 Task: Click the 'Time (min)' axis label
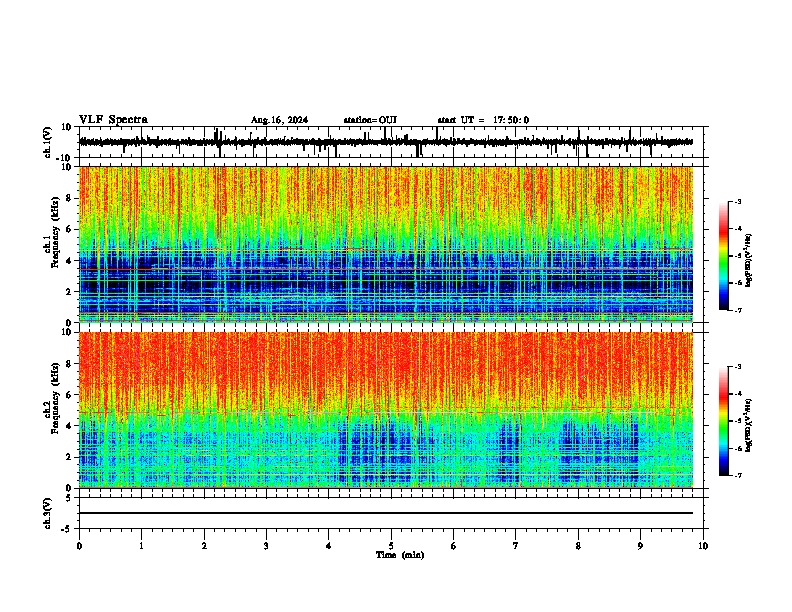[x=400, y=555]
